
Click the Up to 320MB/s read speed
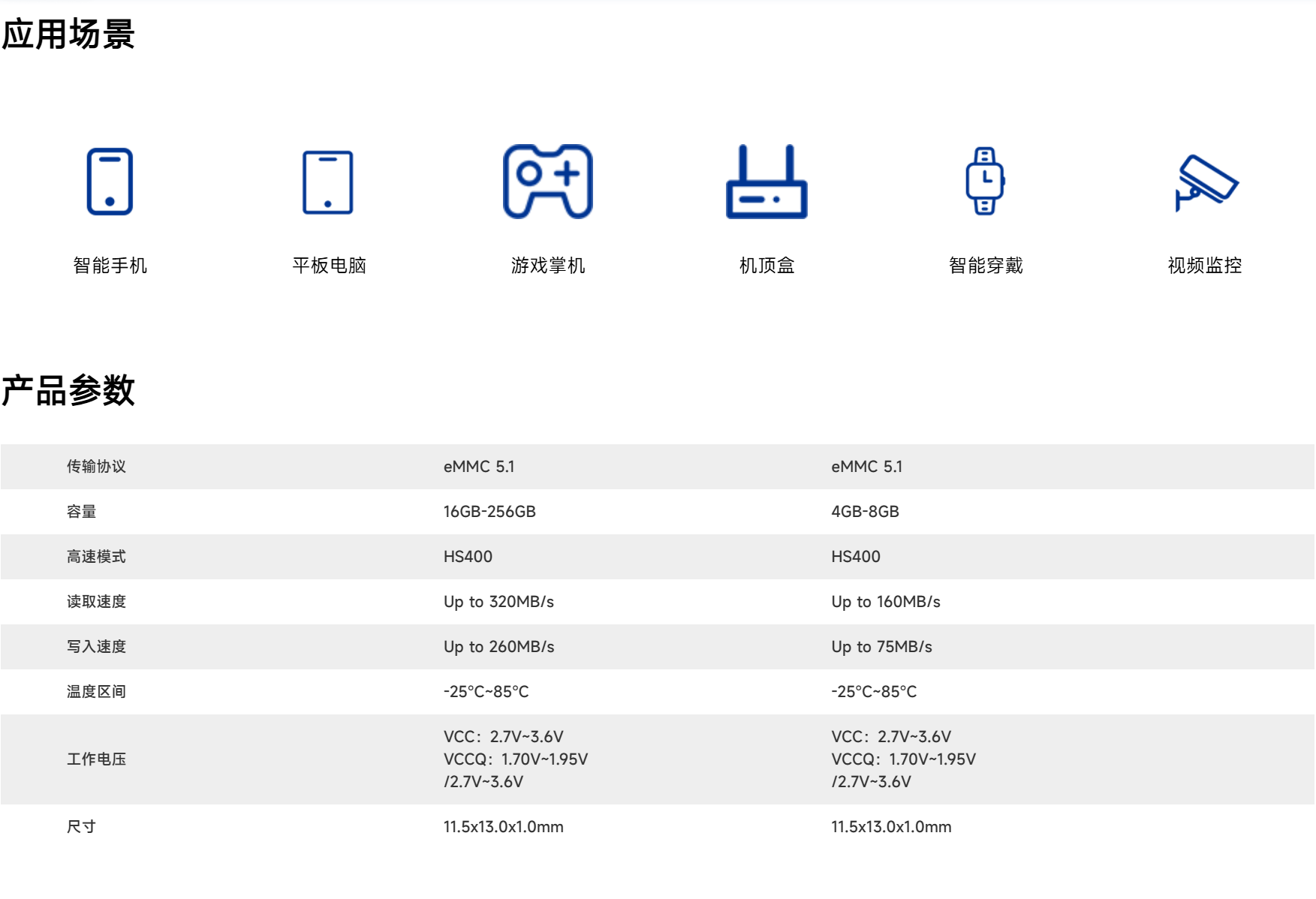[498, 602]
